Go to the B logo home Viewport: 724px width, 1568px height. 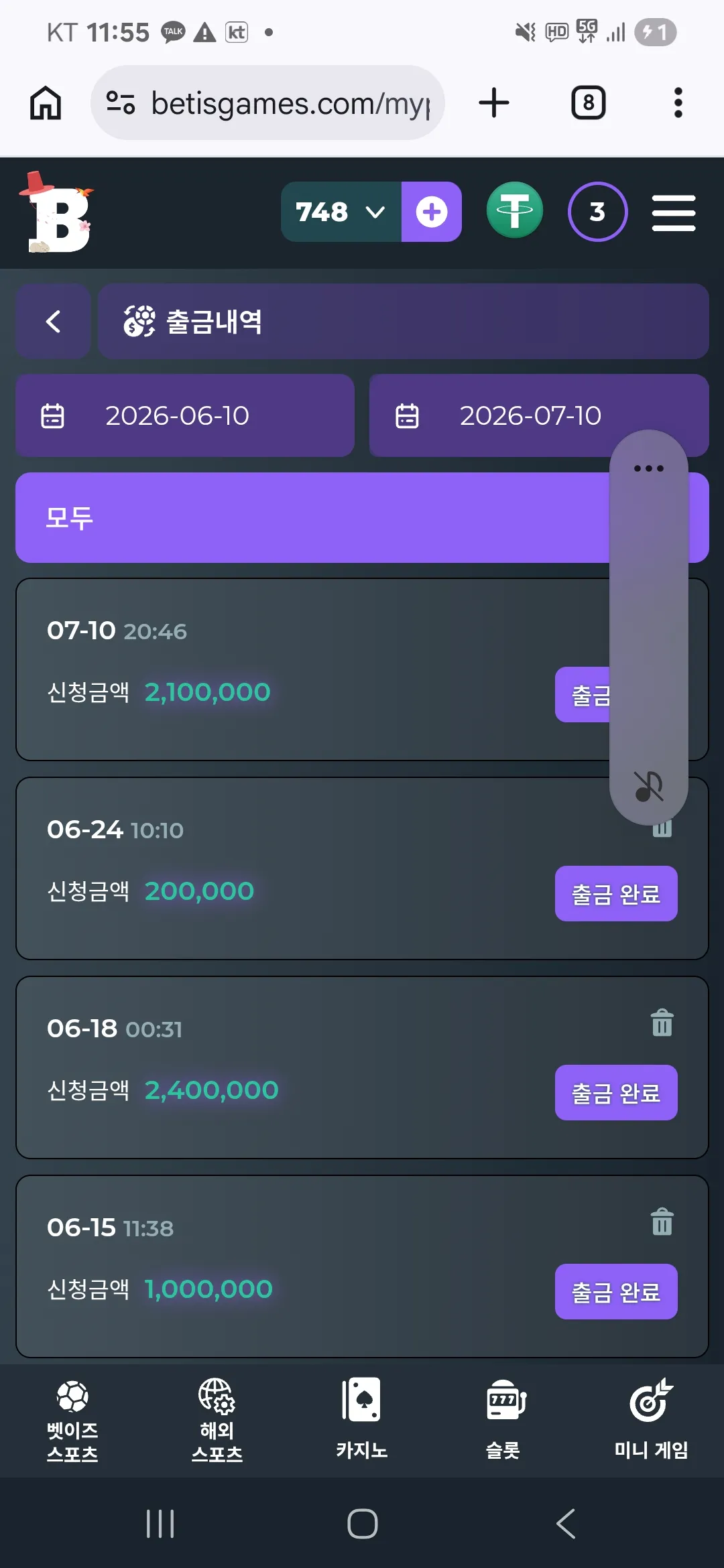point(56,212)
